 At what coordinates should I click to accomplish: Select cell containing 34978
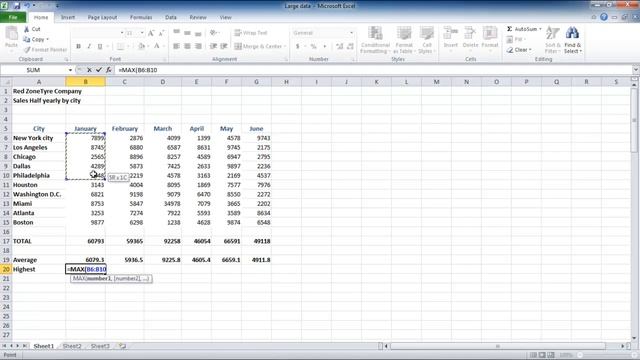162,204
